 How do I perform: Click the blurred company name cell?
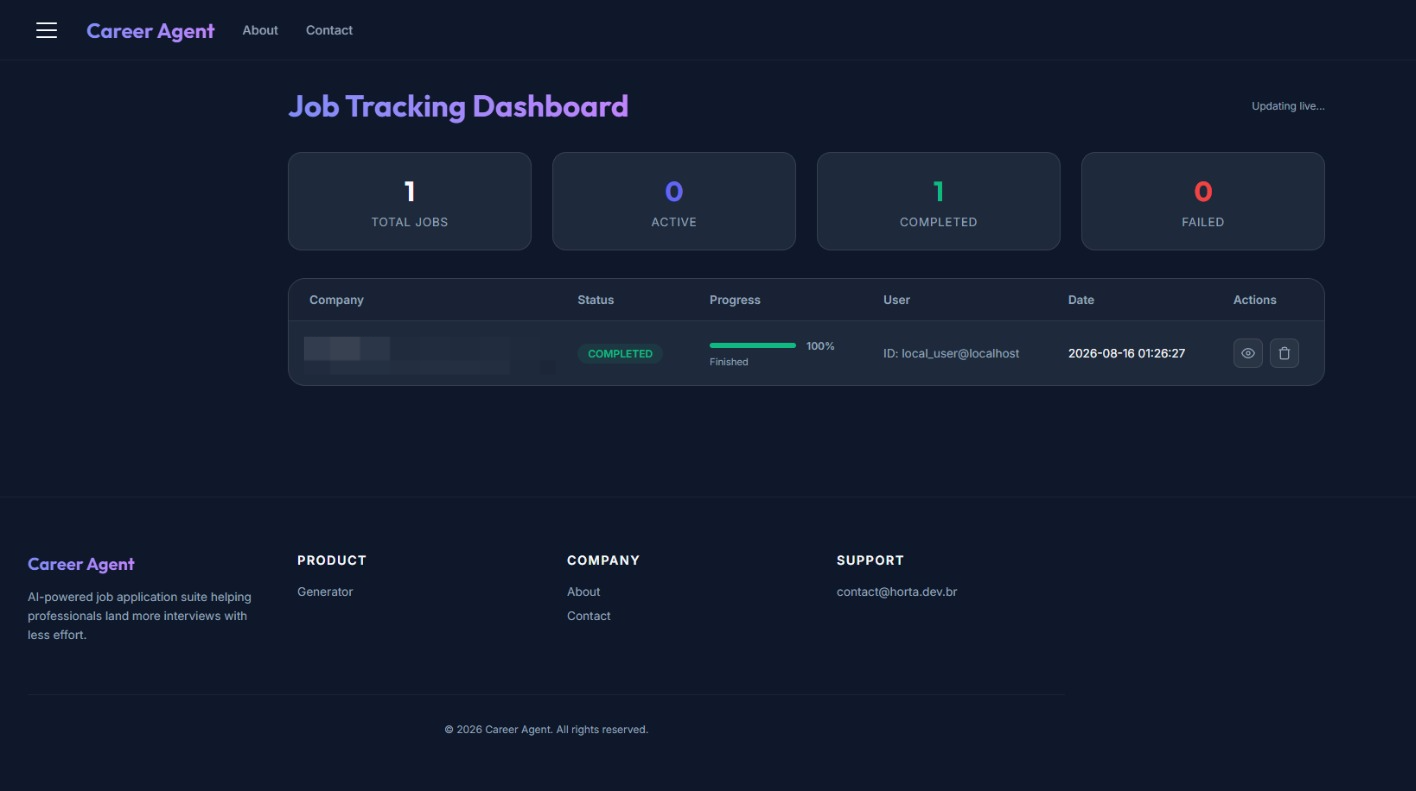pyautogui.click(x=430, y=354)
